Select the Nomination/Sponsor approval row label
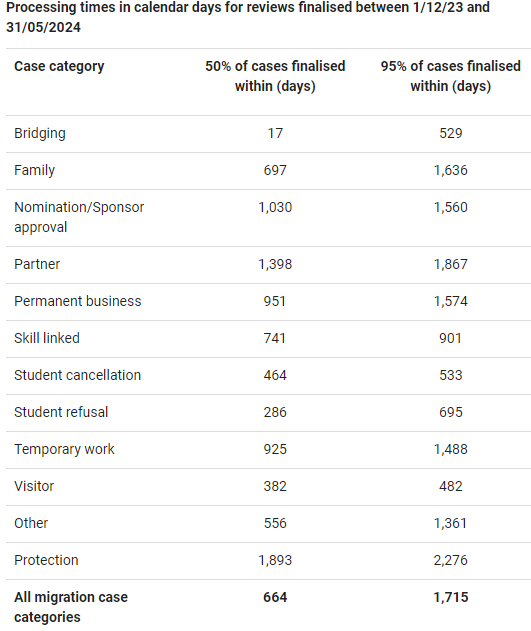Screen dimensions: 531x631 coord(79,217)
